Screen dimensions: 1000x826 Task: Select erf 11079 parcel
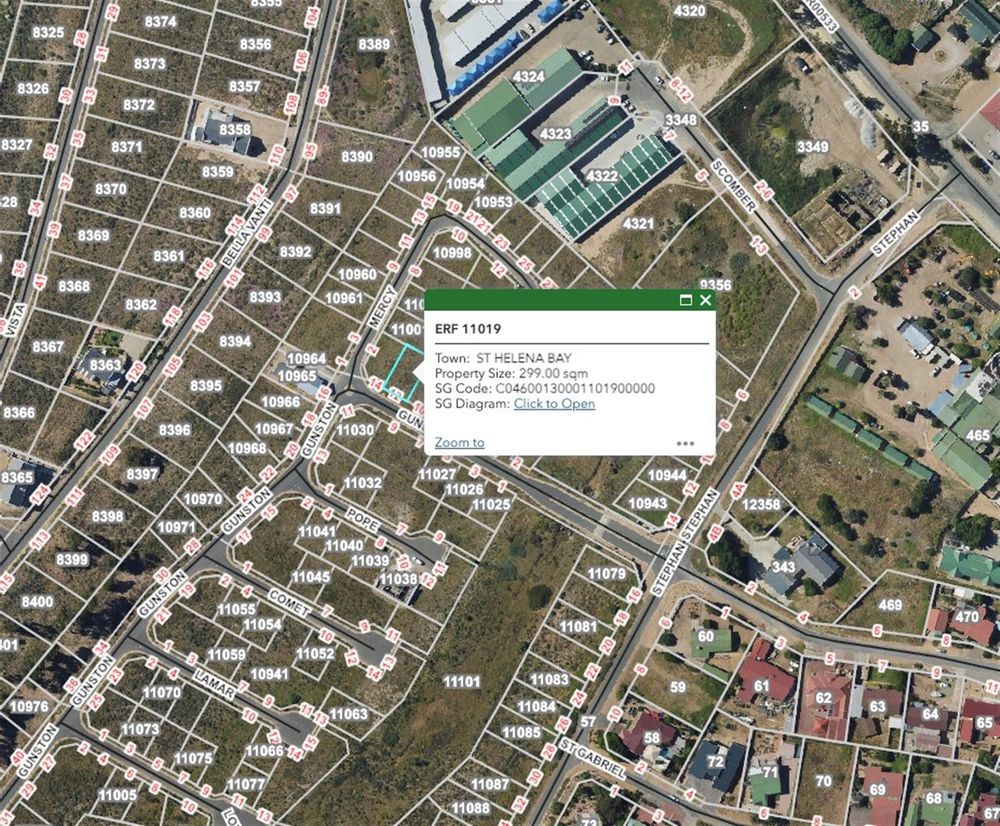[607, 573]
